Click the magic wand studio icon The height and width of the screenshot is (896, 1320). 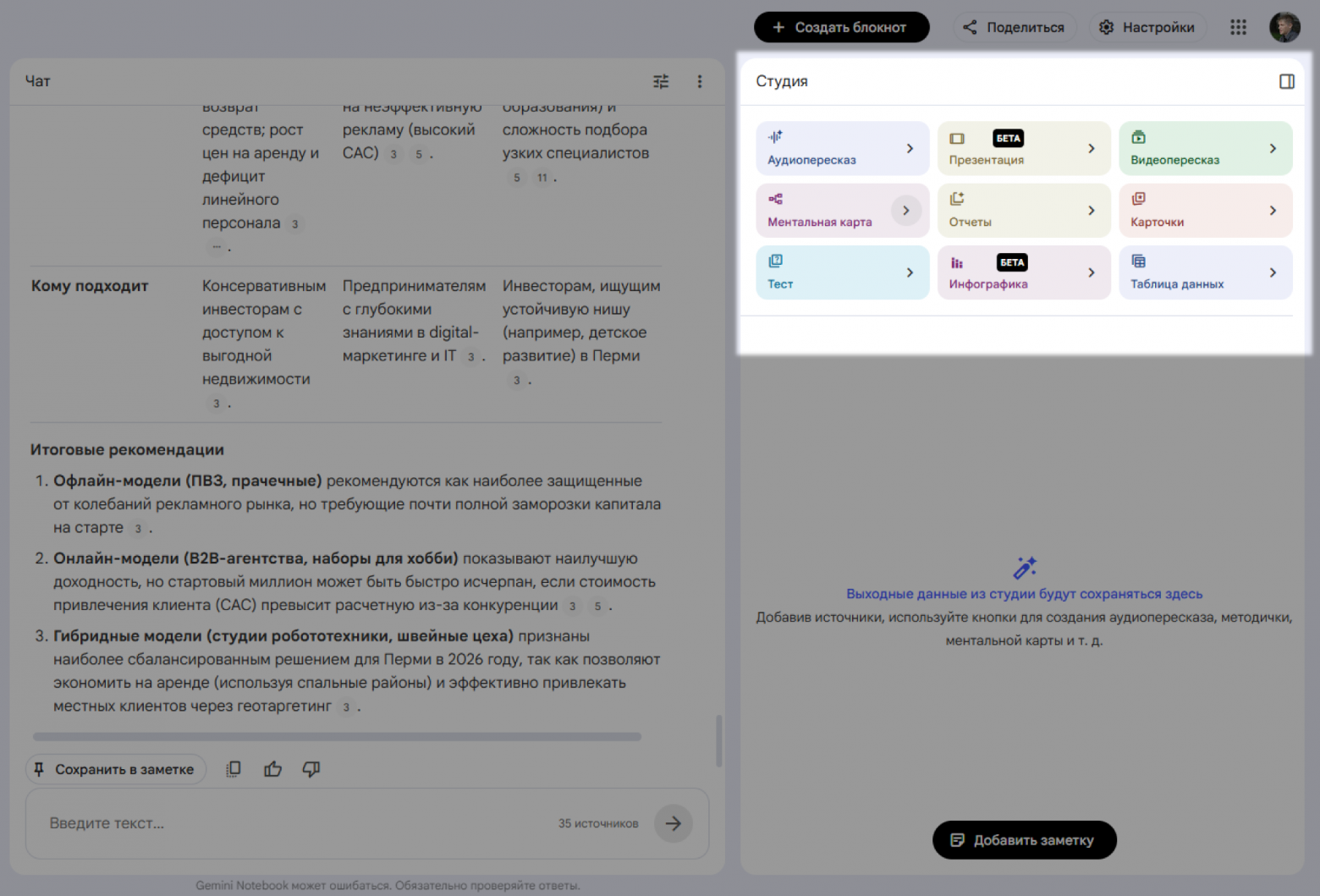pyautogui.click(x=1025, y=568)
